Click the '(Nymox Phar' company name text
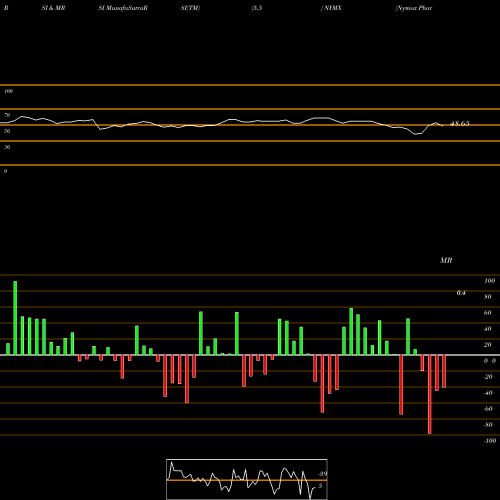The image size is (500, 500). 414,8
